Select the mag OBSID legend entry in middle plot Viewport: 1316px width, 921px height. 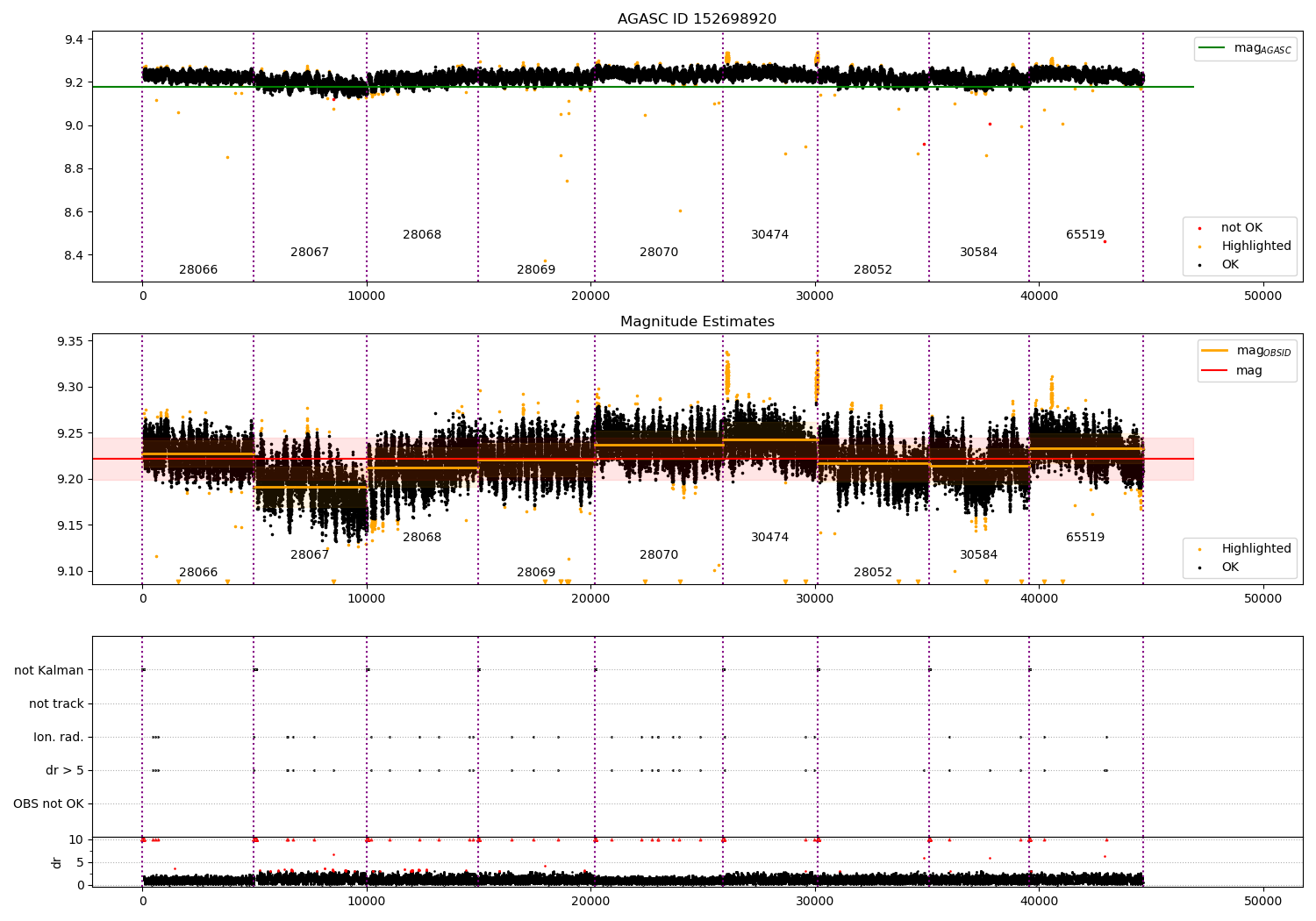point(1245,352)
